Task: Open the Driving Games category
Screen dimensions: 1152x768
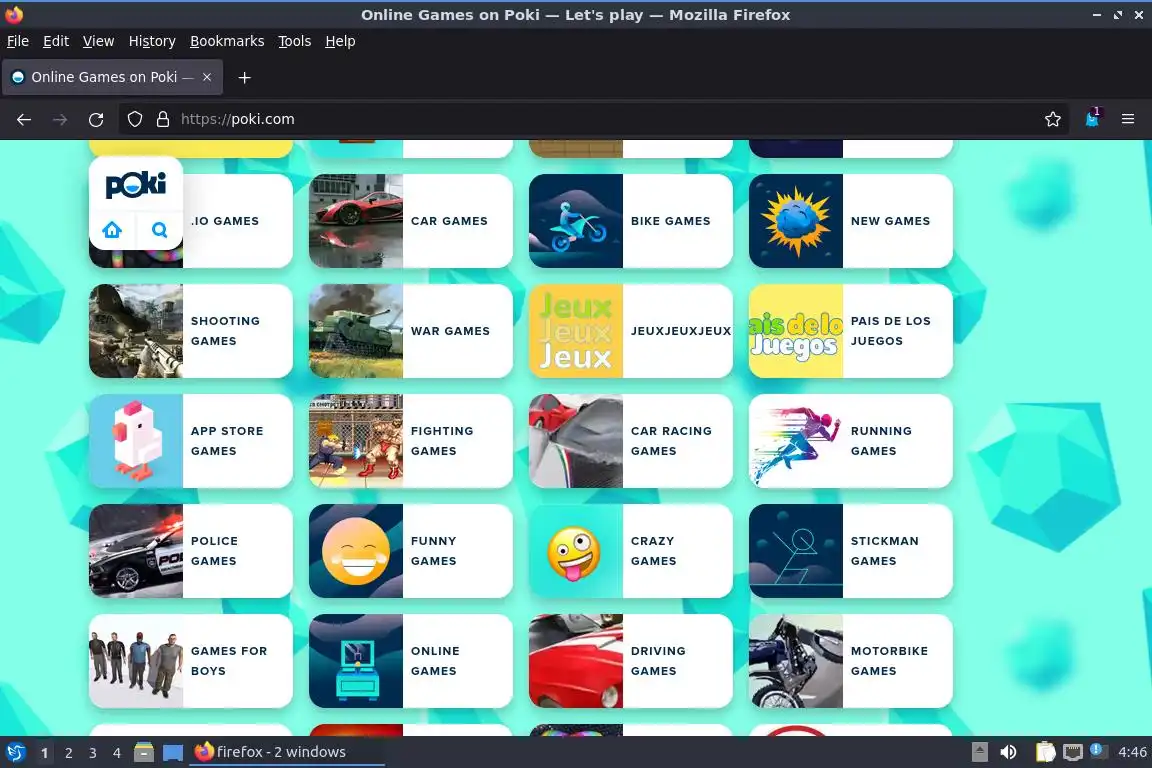Action: (x=630, y=661)
